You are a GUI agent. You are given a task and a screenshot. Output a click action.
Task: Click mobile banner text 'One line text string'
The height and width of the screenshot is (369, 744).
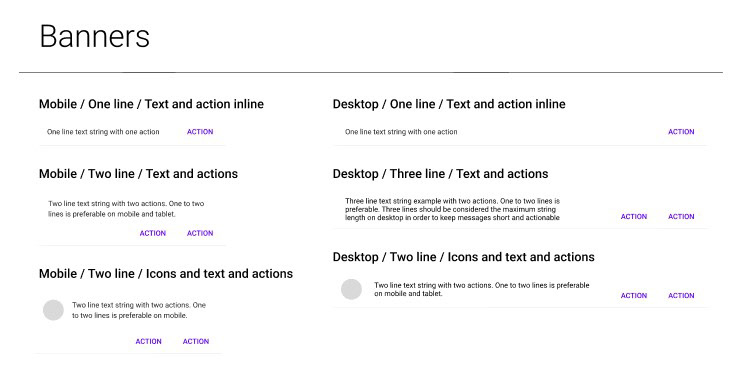[103, 132]
